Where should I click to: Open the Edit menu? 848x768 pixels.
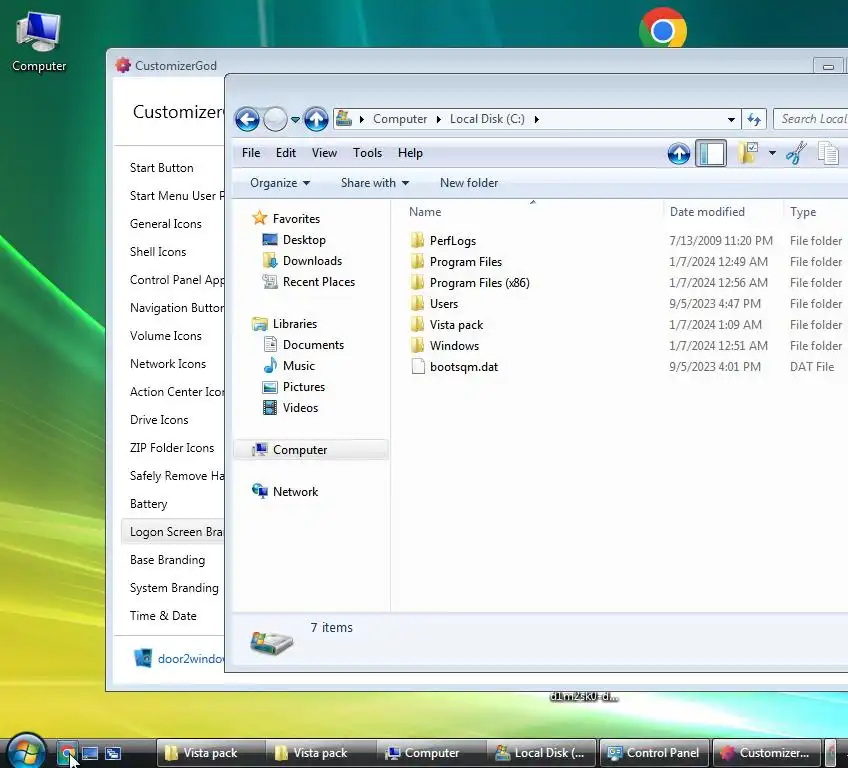(286, 153)
